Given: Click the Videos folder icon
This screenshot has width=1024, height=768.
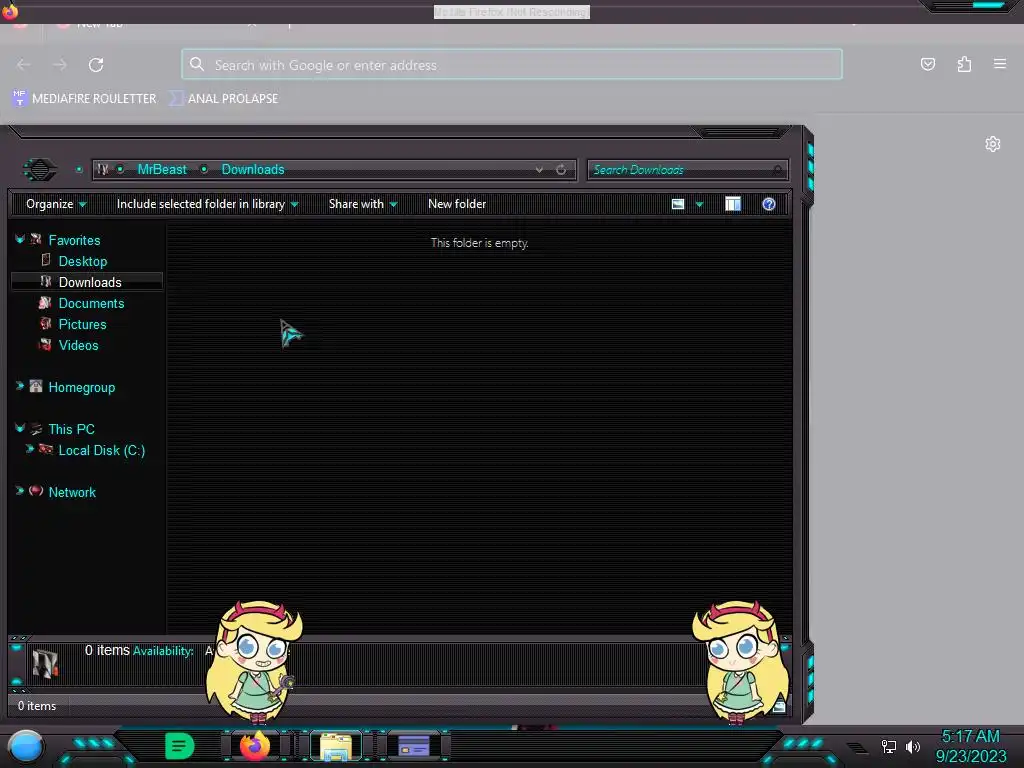Looking at the screenshot, I should click(45, 344).
